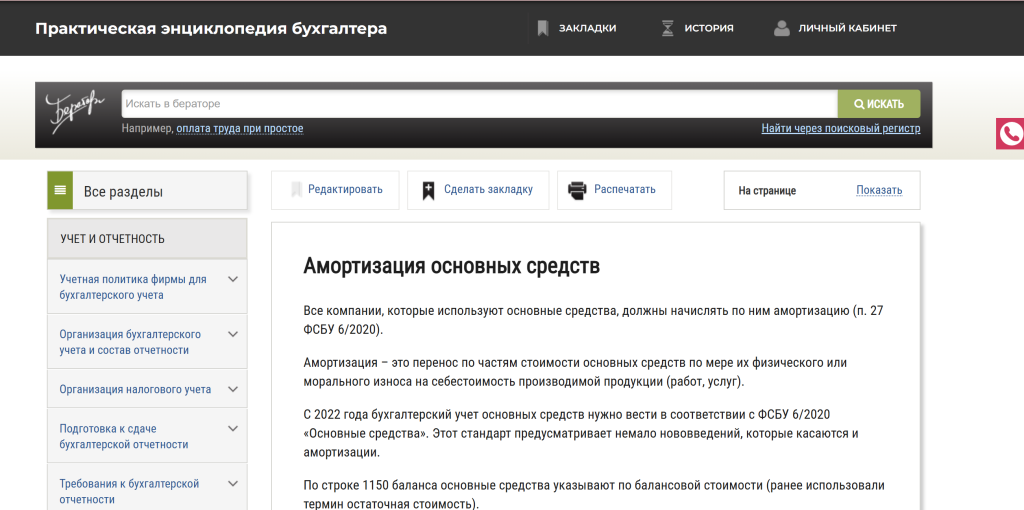1024x510 pixels.
Task: Click the bookmark icon next to Закладки
Action: [543, 28]
